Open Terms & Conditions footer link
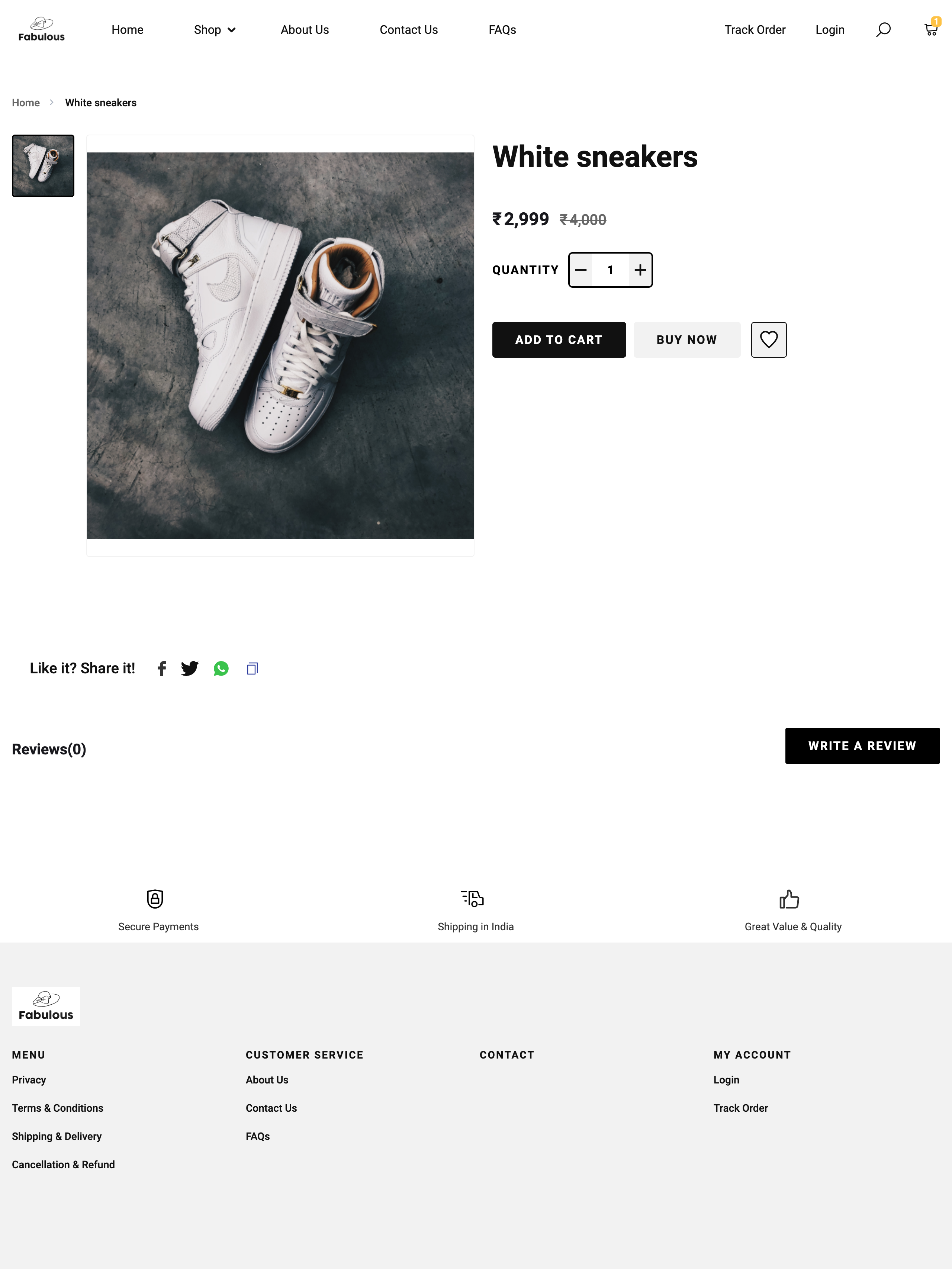Screen dimensions: 952x1269 pos(57,1108)
